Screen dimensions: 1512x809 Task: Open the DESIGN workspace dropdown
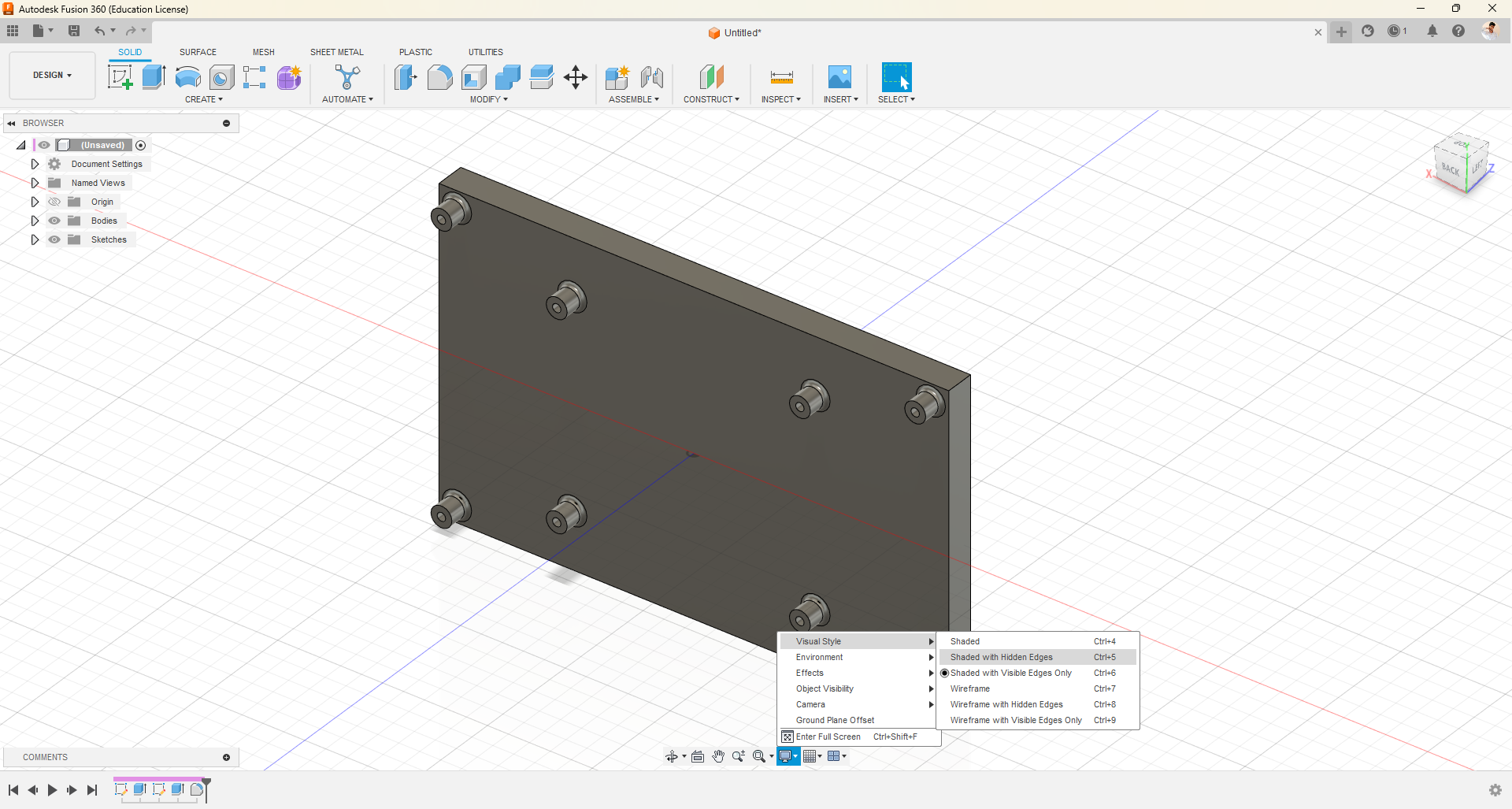[52, 76]
